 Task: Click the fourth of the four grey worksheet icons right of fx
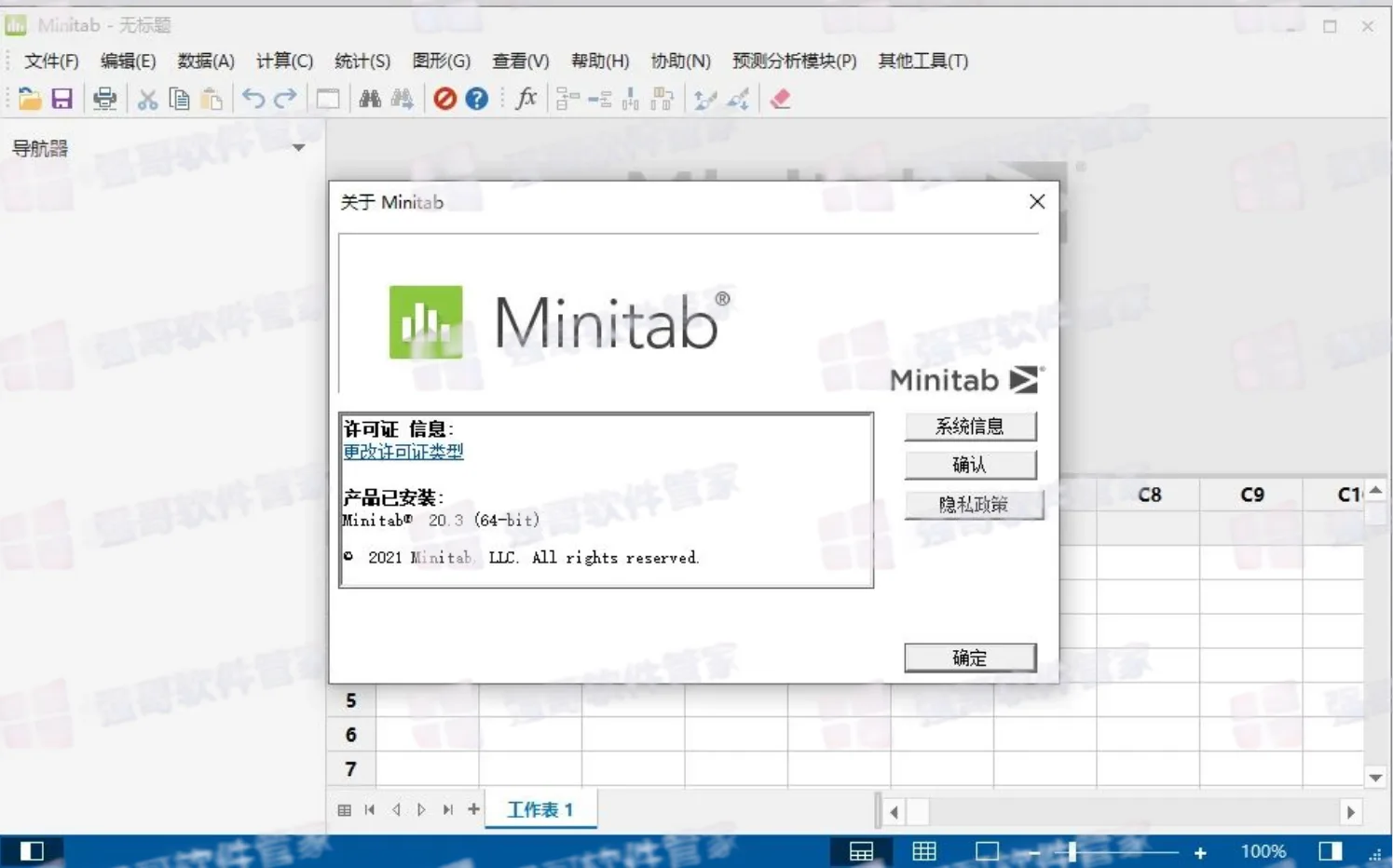(x=662, y=99)
